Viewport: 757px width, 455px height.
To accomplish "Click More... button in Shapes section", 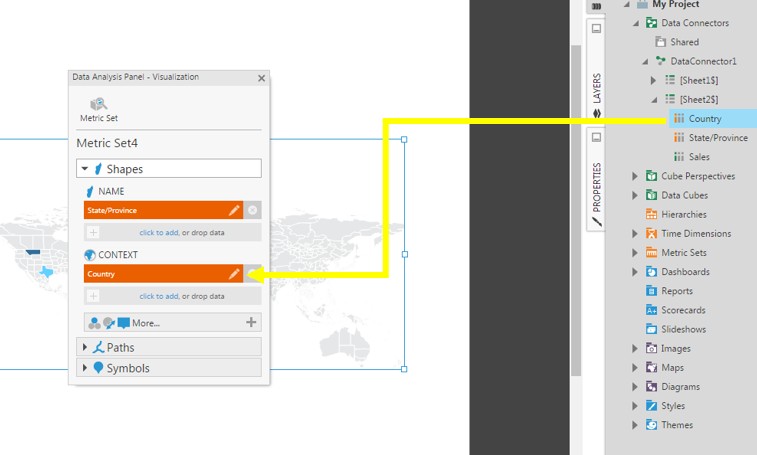I will 145,323.
